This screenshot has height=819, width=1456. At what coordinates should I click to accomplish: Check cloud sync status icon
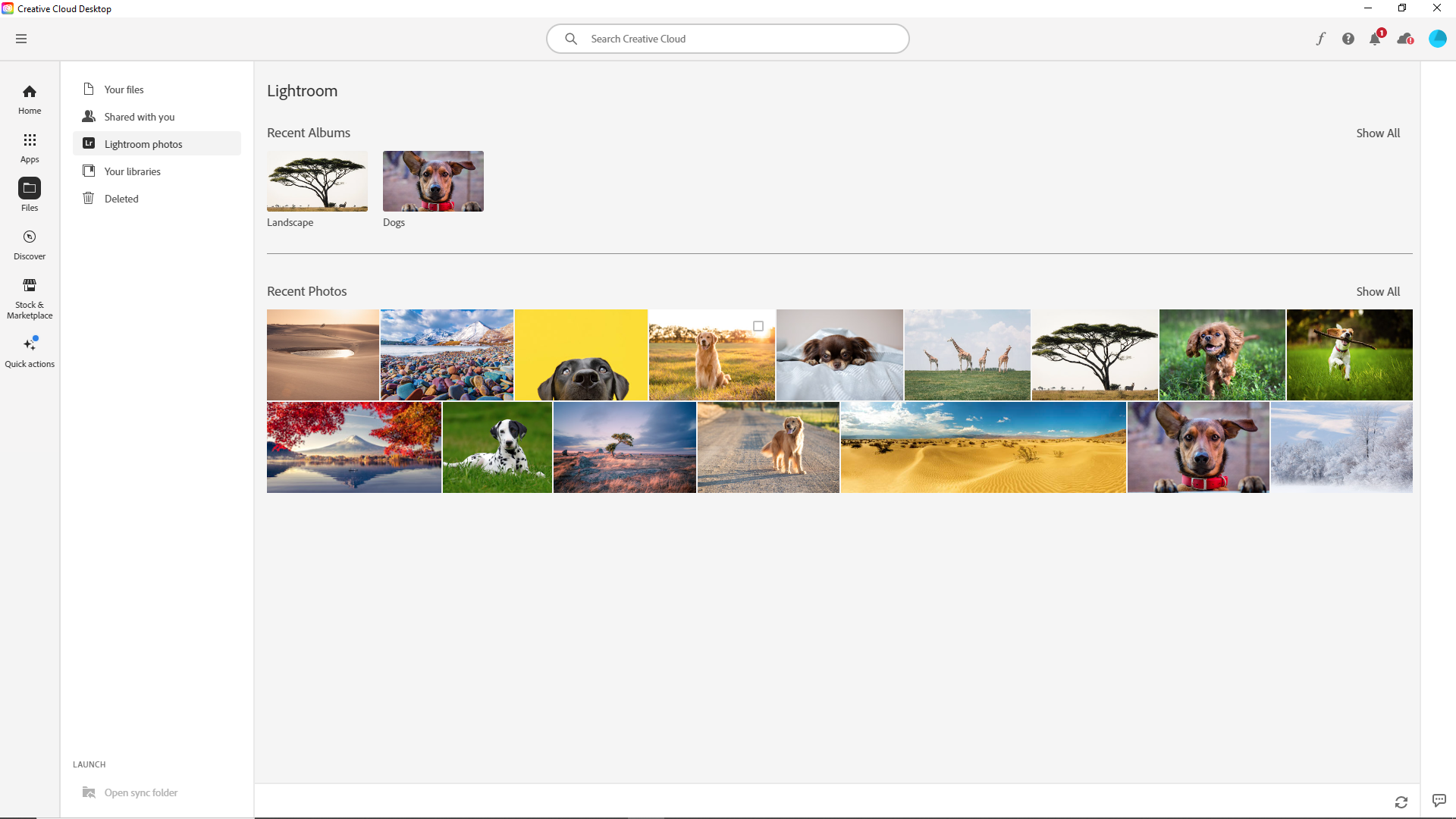pyautogui.click(x=1404, y=39)
